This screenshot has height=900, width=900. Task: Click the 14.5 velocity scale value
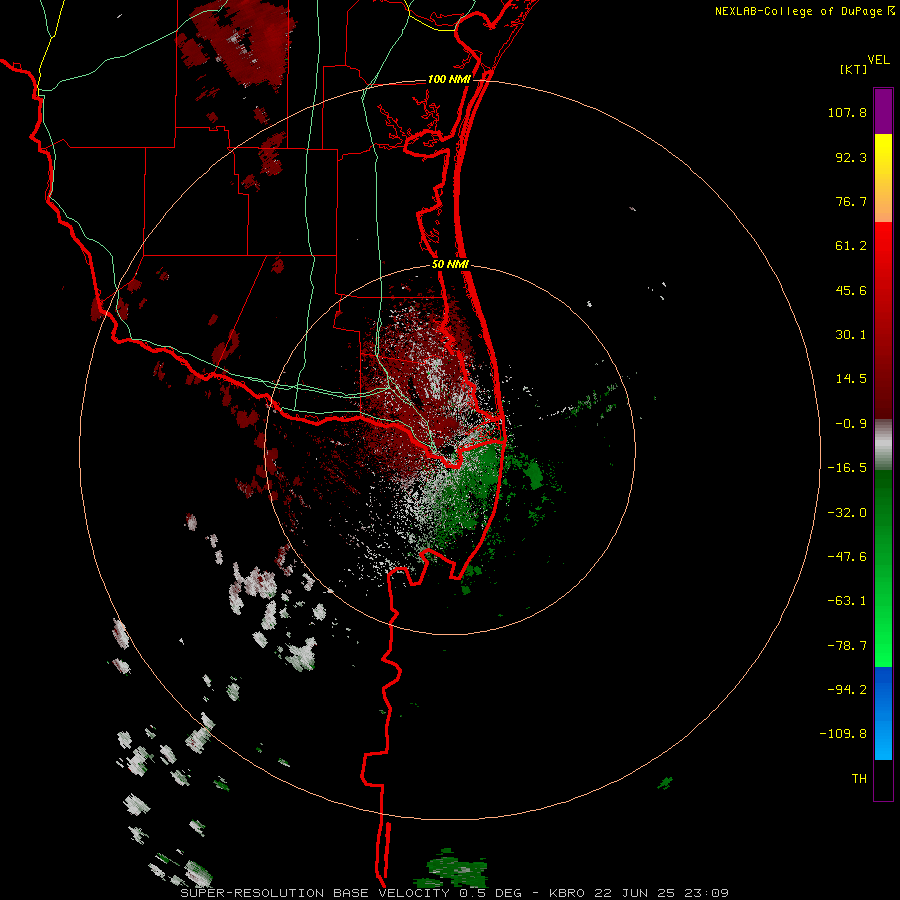click(851, 379)
